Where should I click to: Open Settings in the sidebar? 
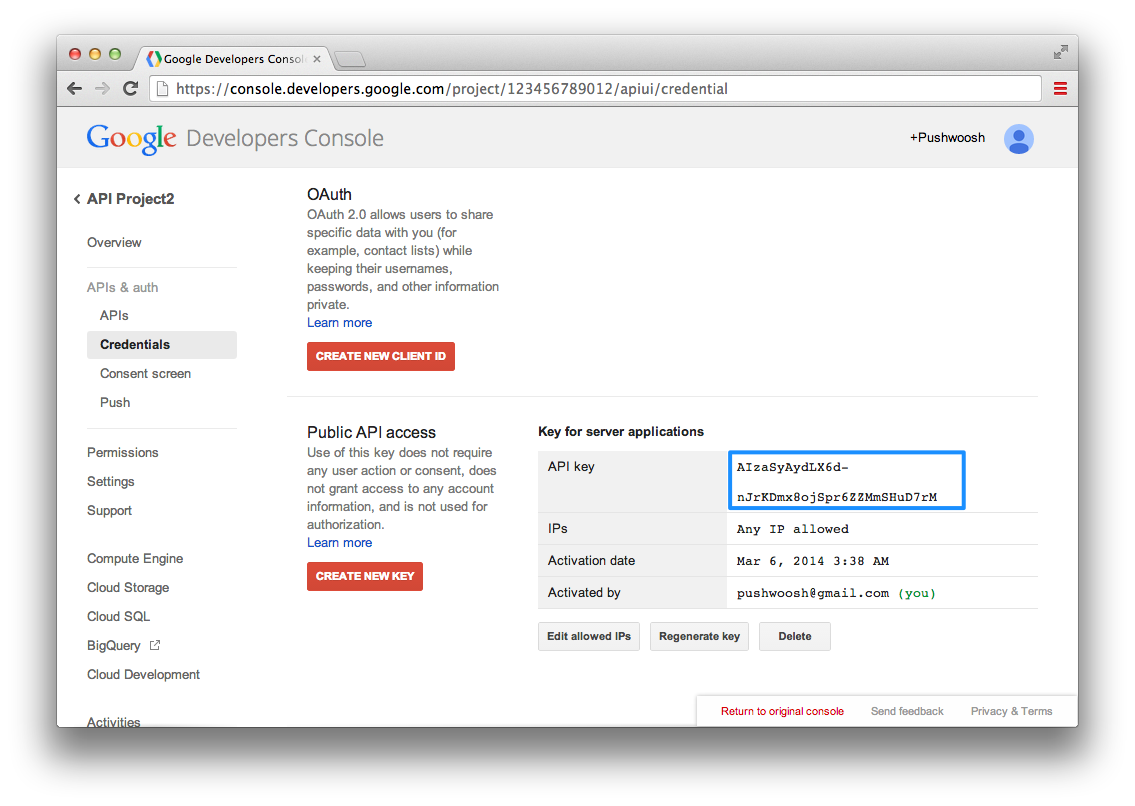(x=111, y=482)
